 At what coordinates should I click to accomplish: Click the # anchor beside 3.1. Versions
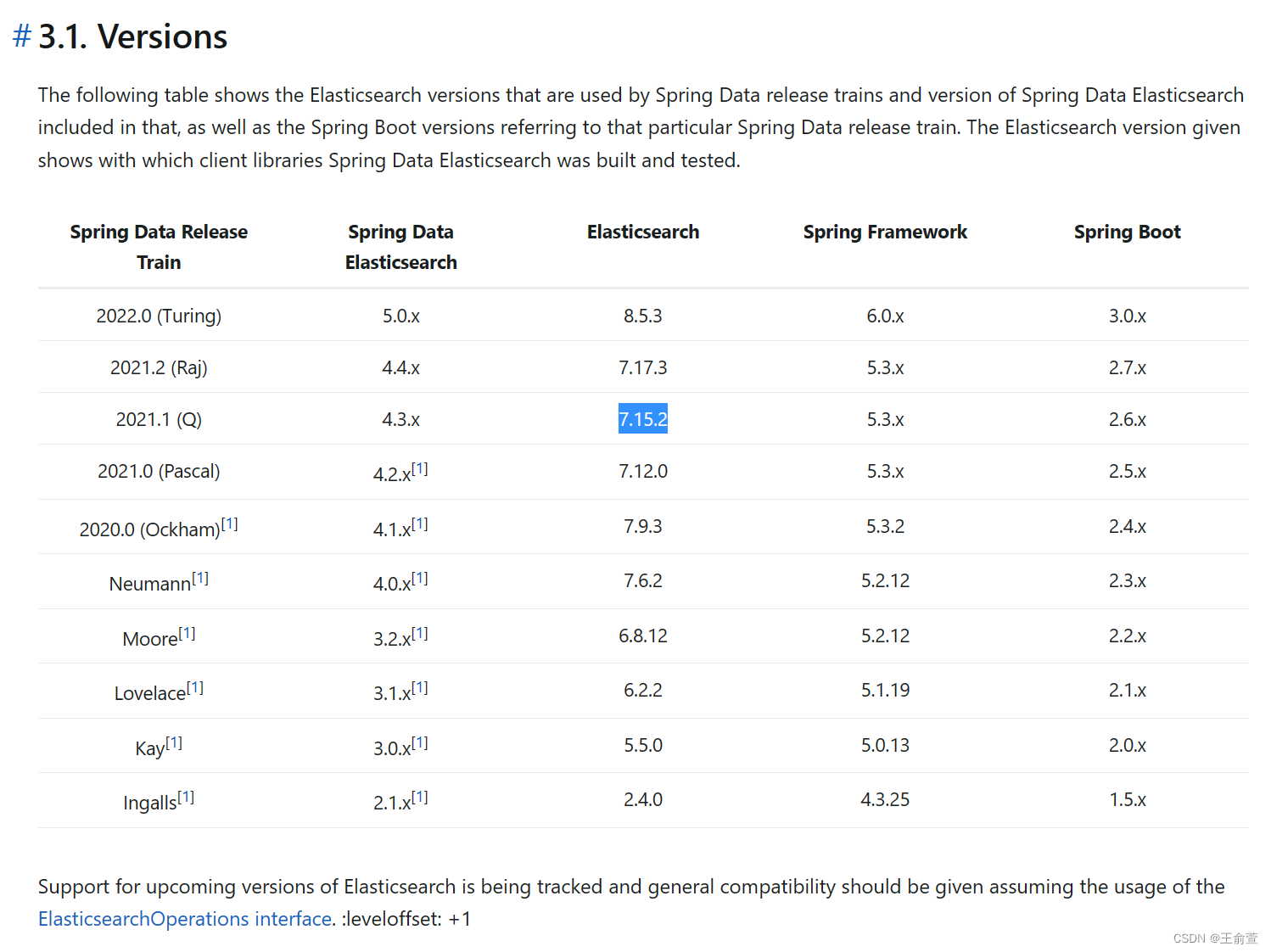(x=22, y=36)
